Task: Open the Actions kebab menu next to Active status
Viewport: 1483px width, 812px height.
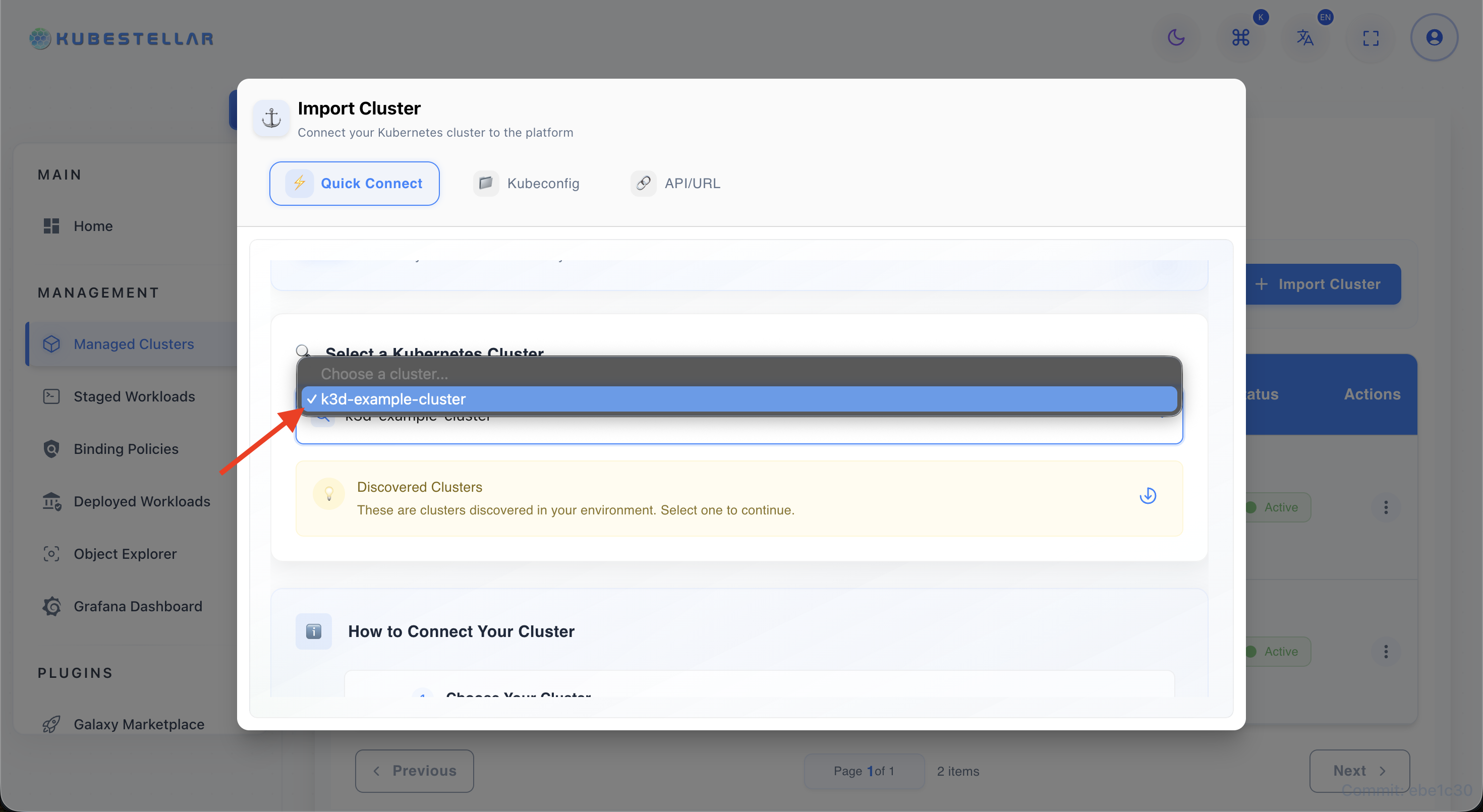Action: pos(1386,507)
